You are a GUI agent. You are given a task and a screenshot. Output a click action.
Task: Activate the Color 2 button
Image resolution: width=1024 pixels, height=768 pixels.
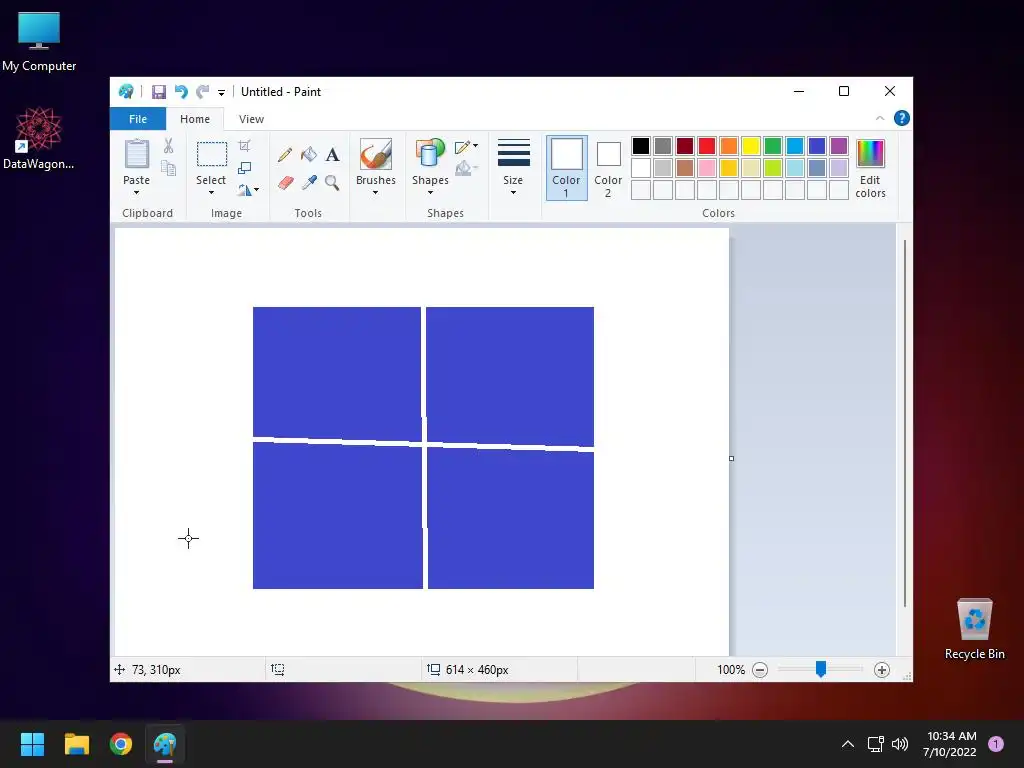tap(608, 167)
